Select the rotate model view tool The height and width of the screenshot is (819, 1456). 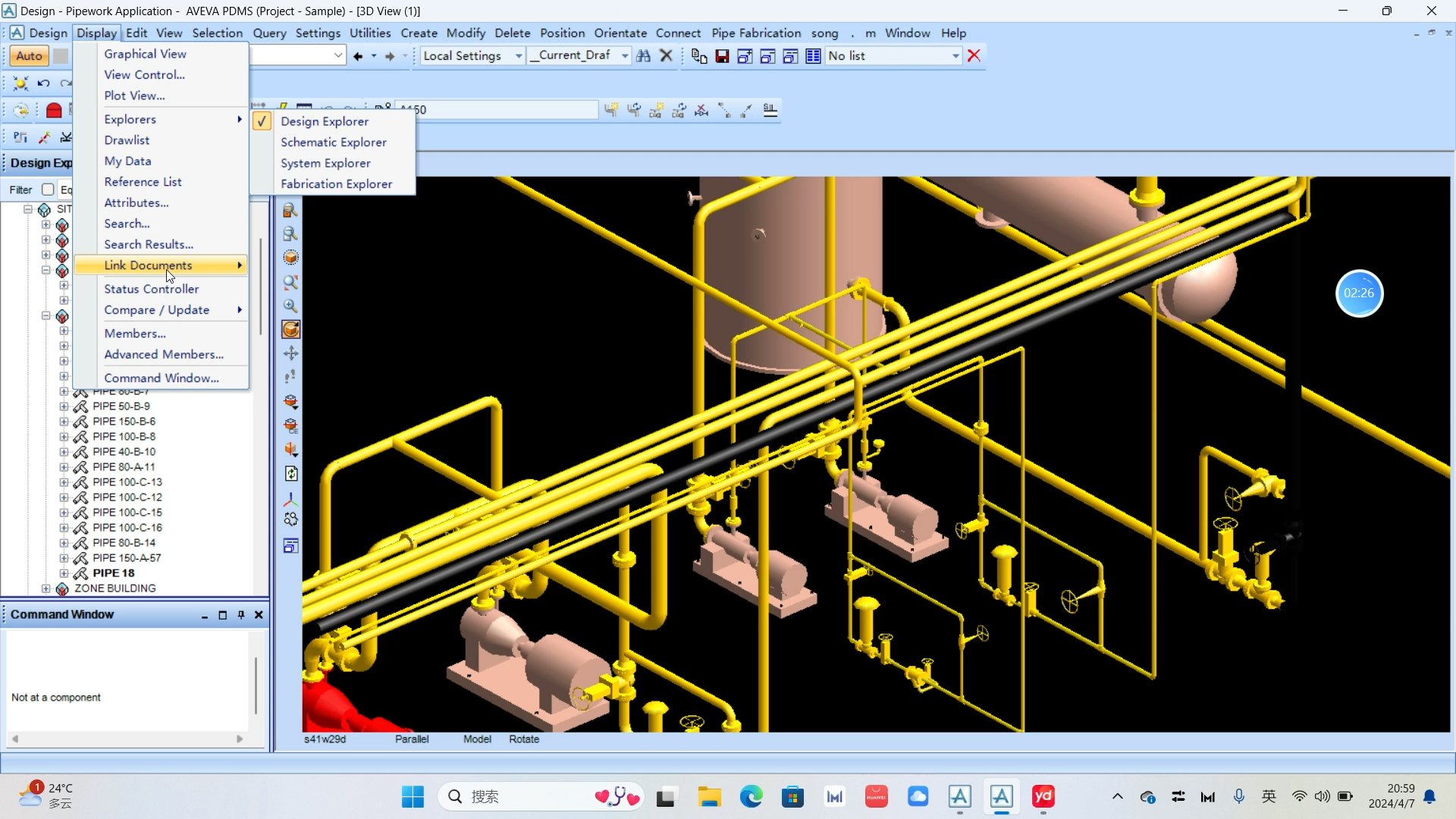290,329
